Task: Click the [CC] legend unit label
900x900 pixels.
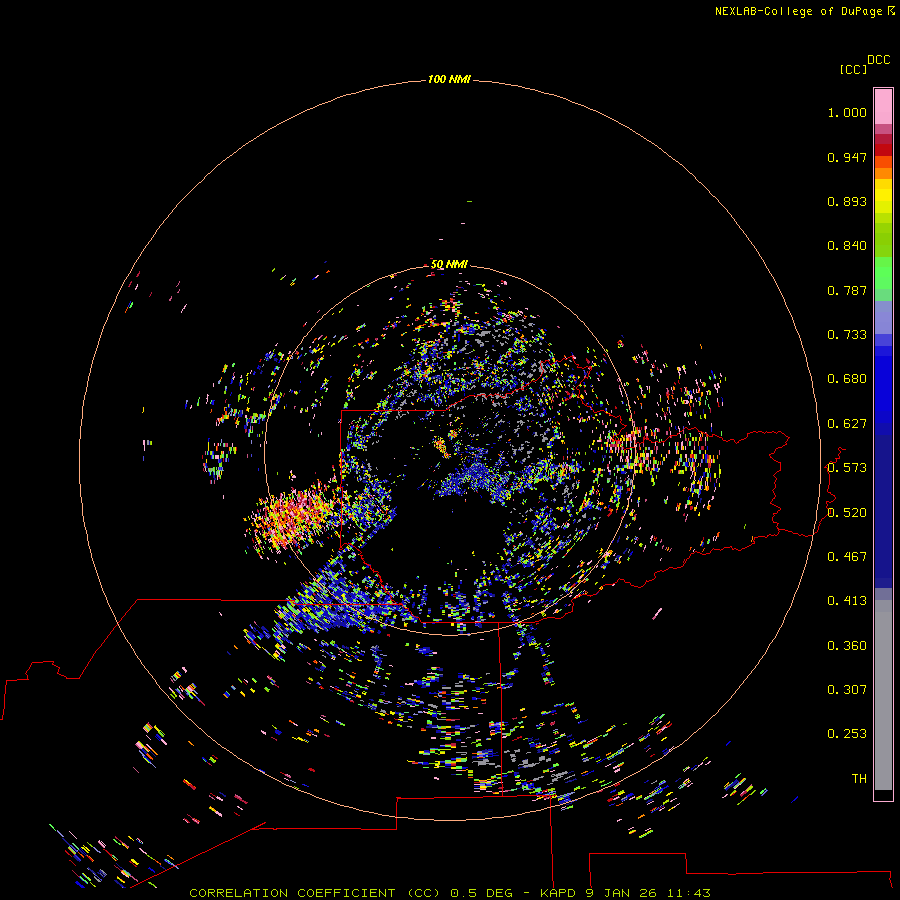Action: (853, 69)
